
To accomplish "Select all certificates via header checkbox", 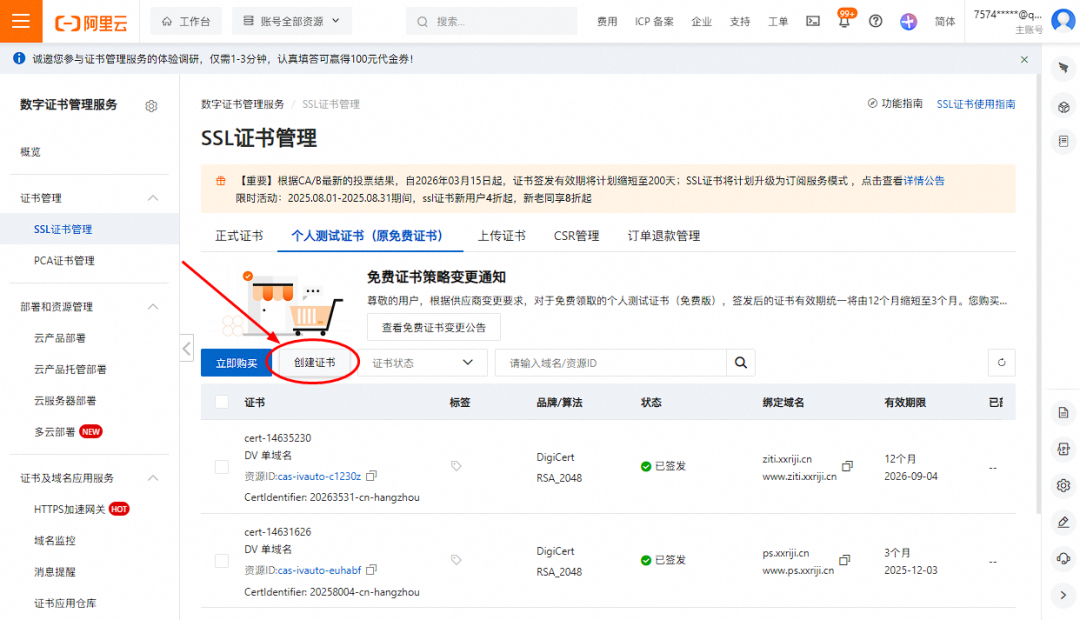I will click(x=221, y=401).
